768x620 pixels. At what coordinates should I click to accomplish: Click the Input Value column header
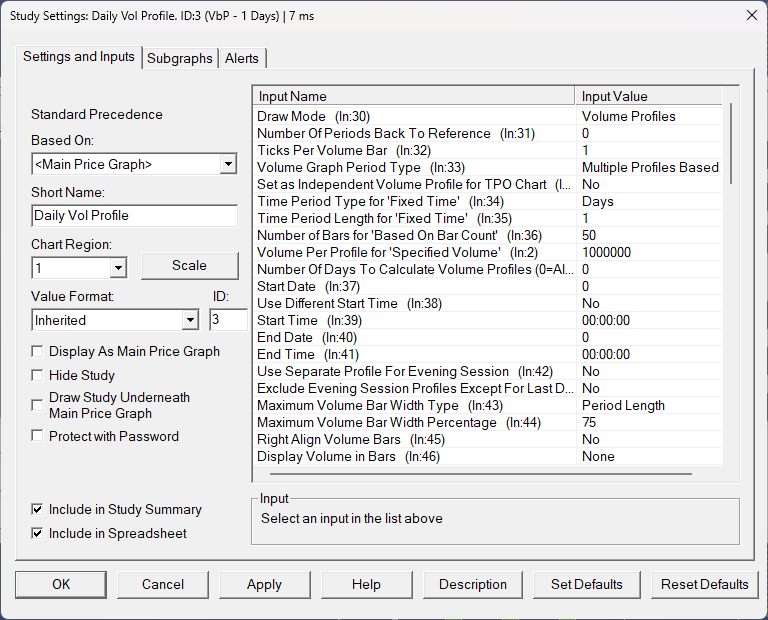click(648, 96)
